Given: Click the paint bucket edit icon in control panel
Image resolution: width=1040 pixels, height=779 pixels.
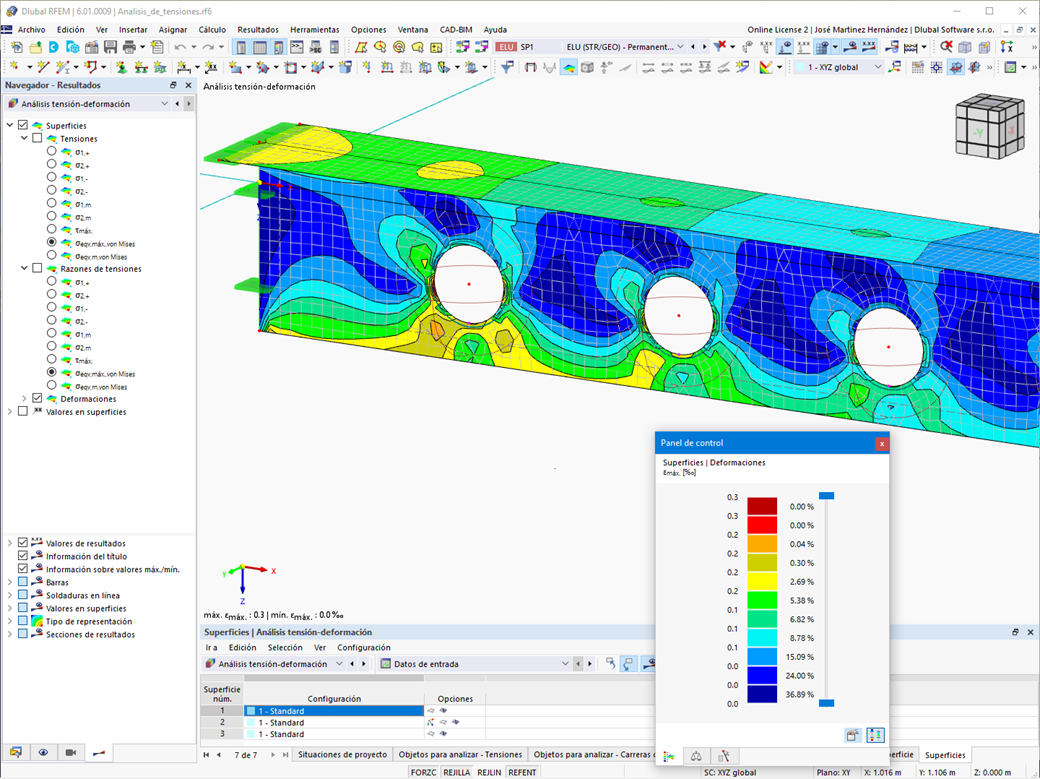Looking at the screenshot, I should click(852, 735).
